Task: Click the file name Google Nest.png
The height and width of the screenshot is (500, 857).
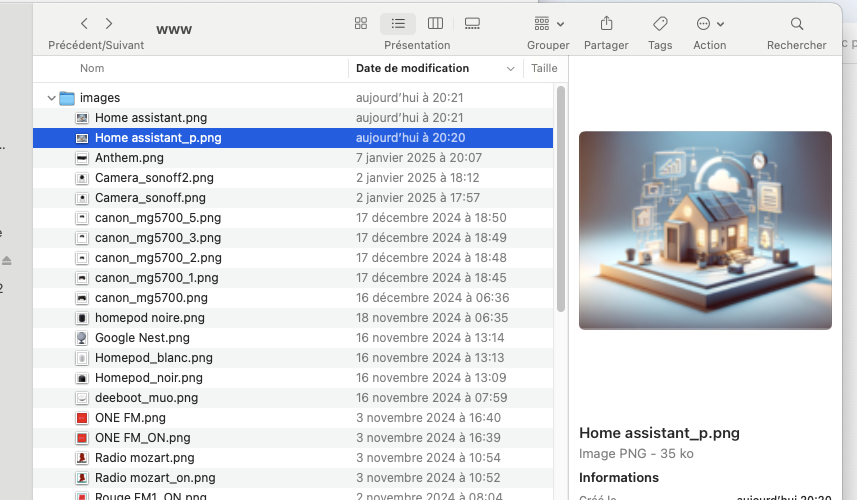Action: pos(142,338)
